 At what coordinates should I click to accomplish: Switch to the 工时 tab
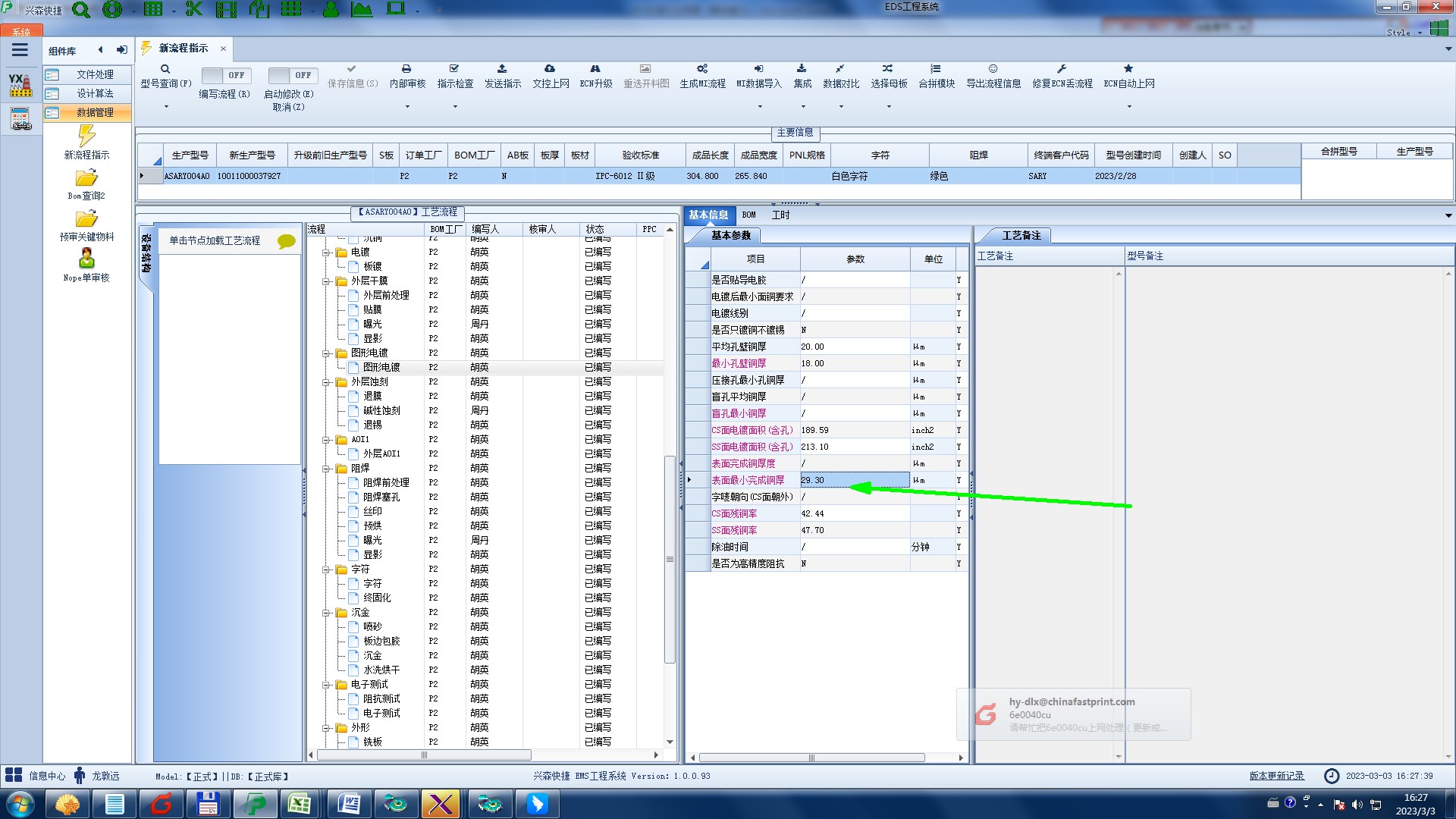pos(780,215)
